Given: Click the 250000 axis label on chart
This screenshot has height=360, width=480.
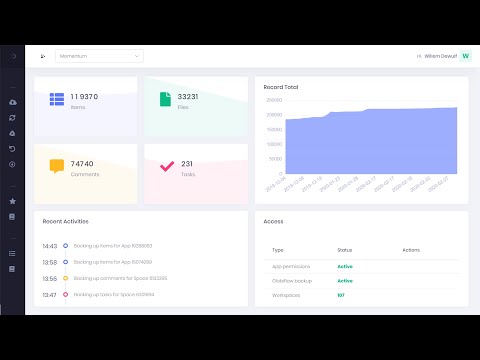Looking at the screenshot, I should pyautogui.click(x=274, y=100).
